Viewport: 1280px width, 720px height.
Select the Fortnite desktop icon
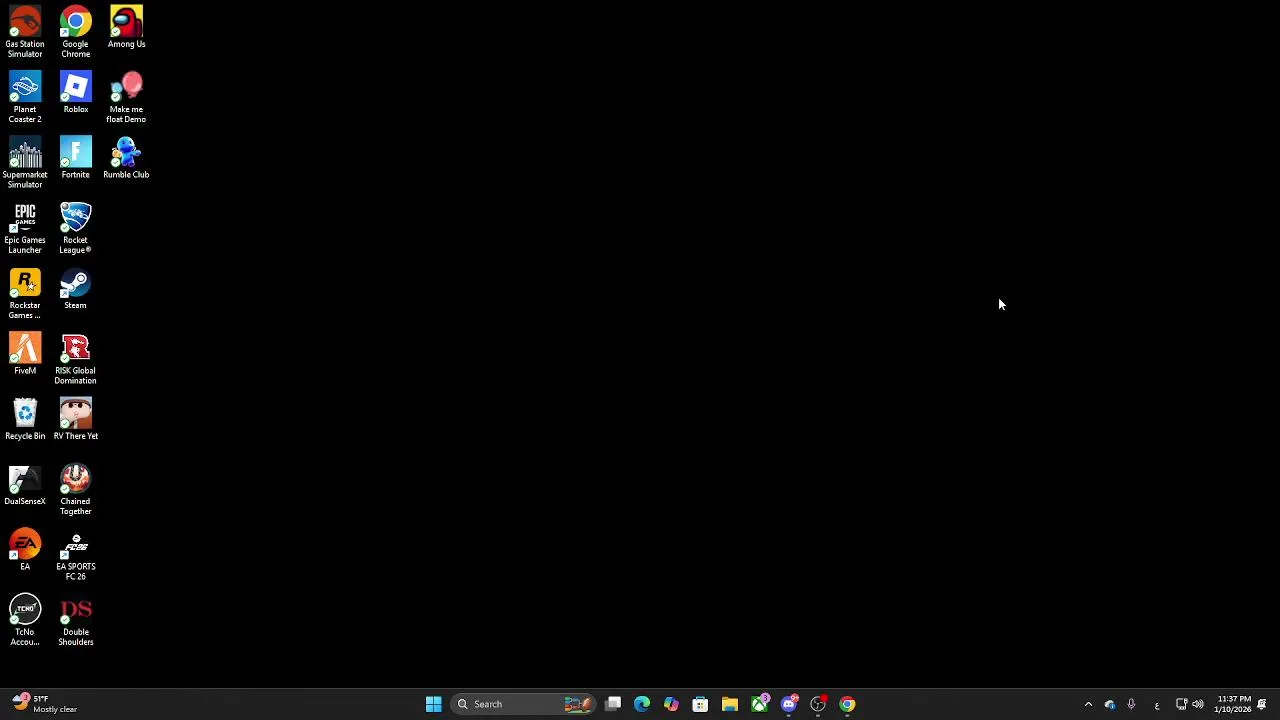[x=75, y=157]
